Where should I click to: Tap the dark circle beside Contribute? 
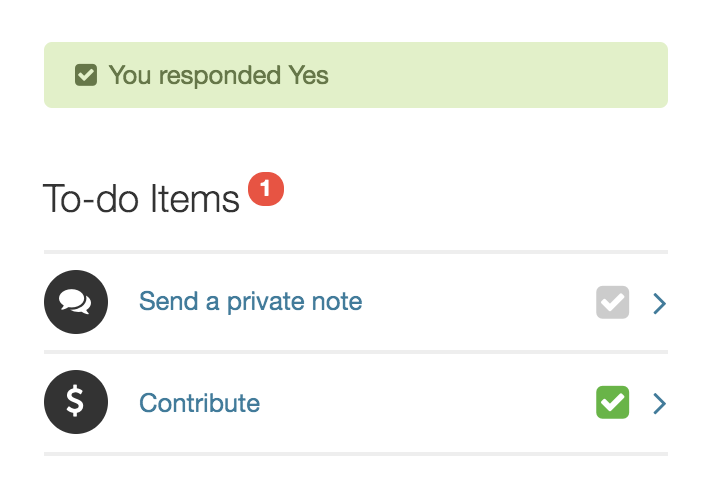(x=75, y=403)
